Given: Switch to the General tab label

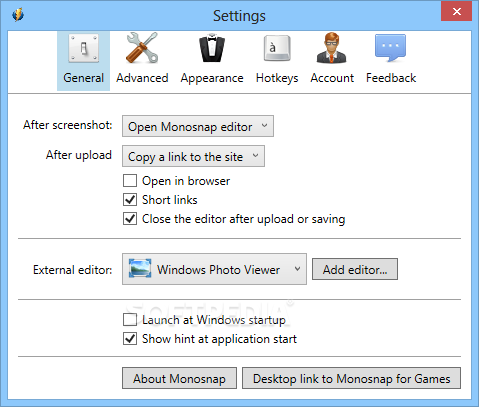Looking at the screenshot, I should click(83, 78).
